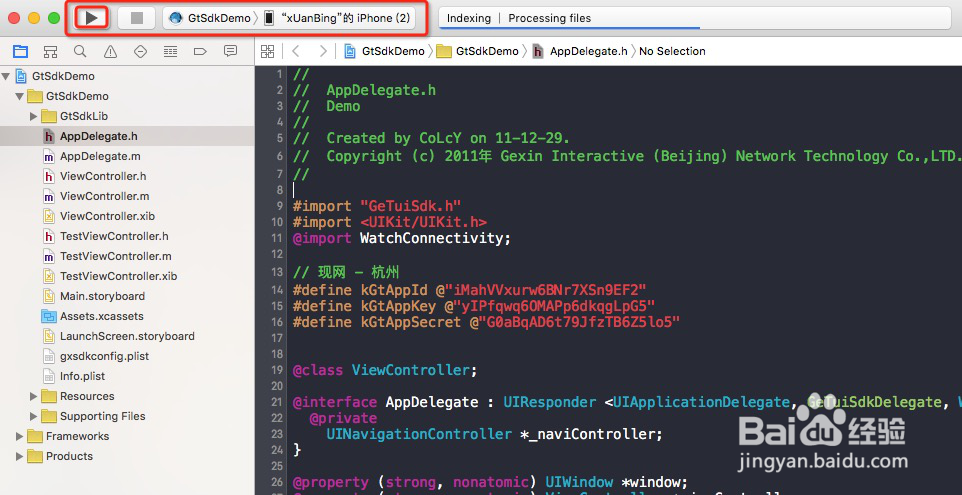This screenshot has width=962, height=495.
Task: Click AppDelegate.h in the jump bar
Action: 588,51
